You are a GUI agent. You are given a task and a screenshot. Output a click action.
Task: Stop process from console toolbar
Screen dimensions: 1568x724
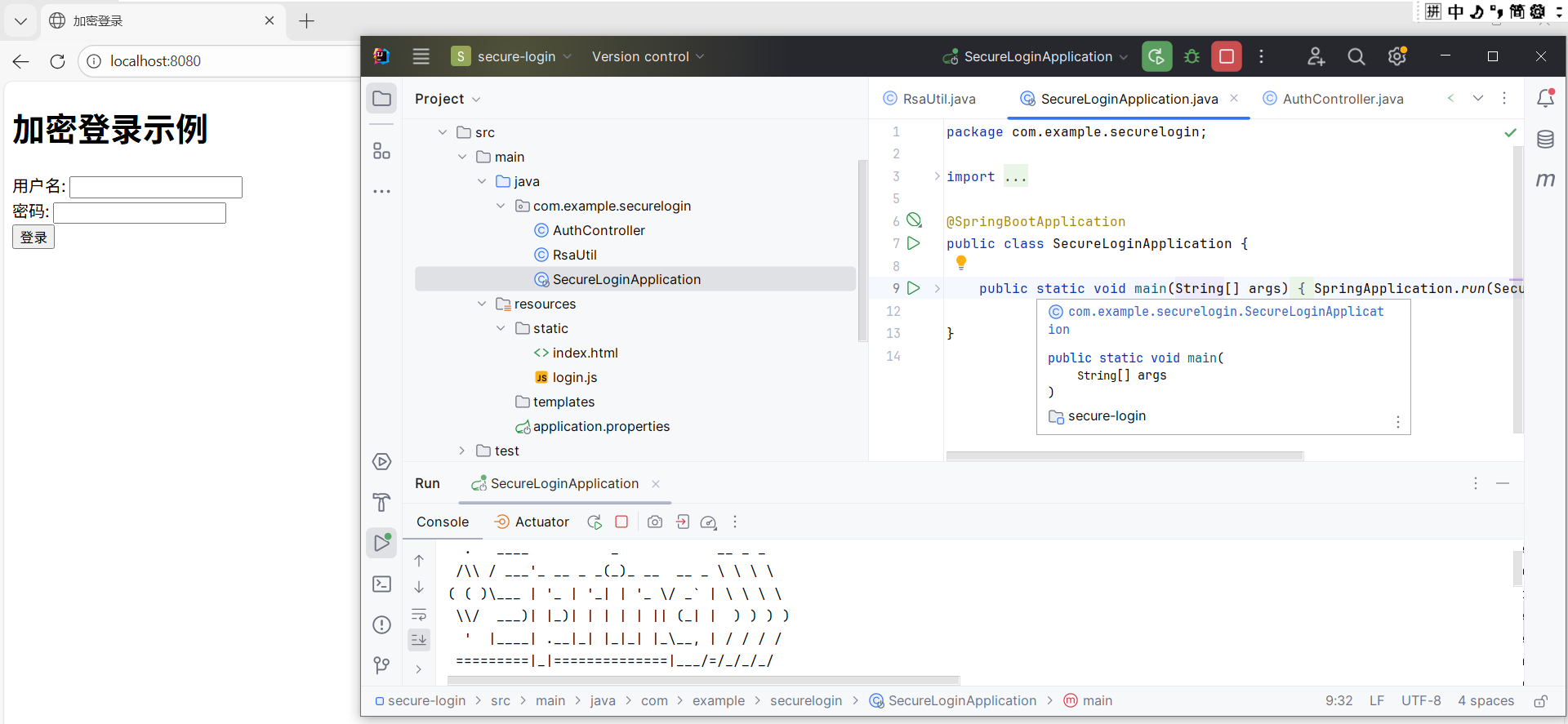click(621, 522)
